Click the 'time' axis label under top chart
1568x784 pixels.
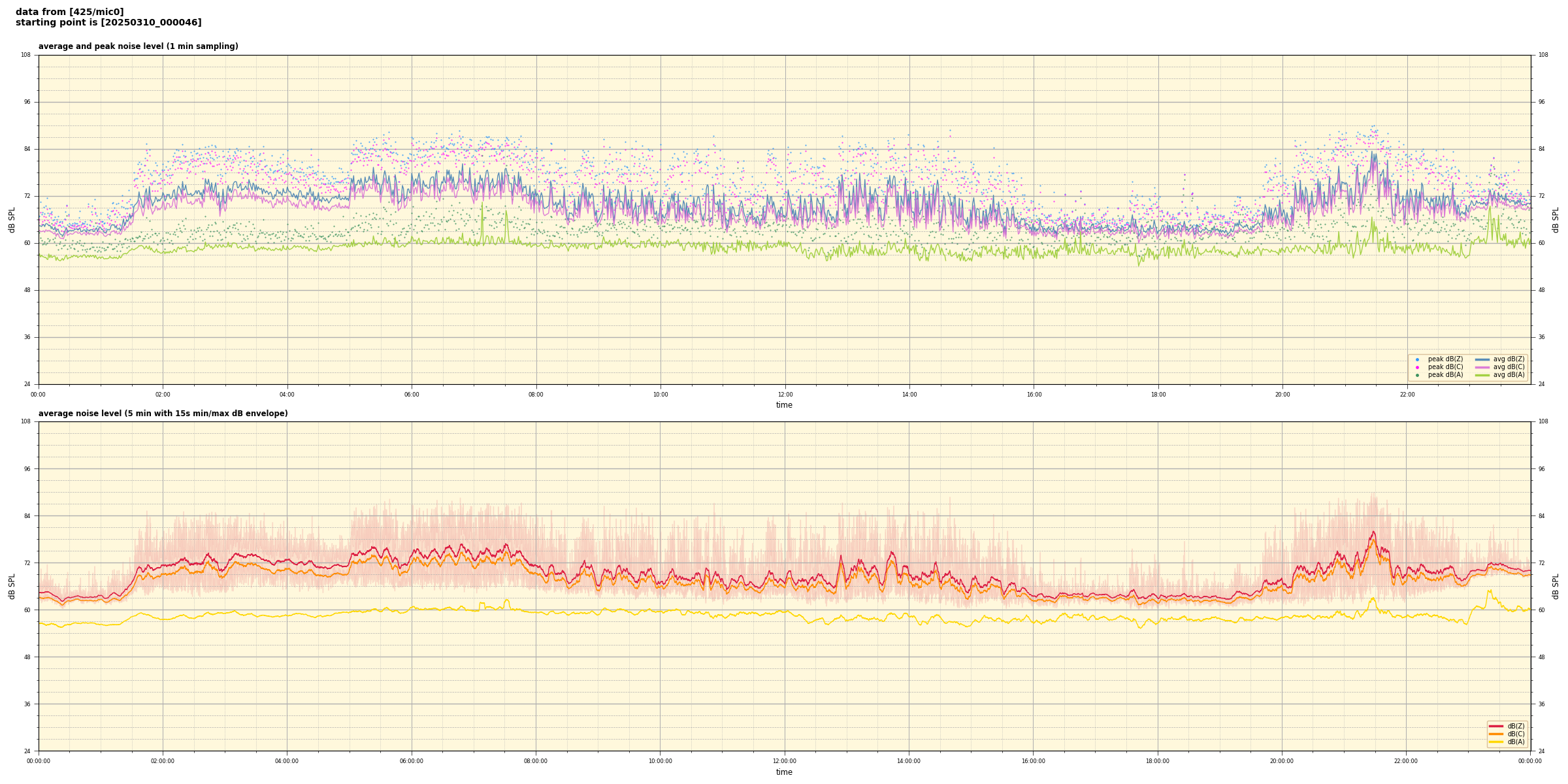tap(784, 405)
